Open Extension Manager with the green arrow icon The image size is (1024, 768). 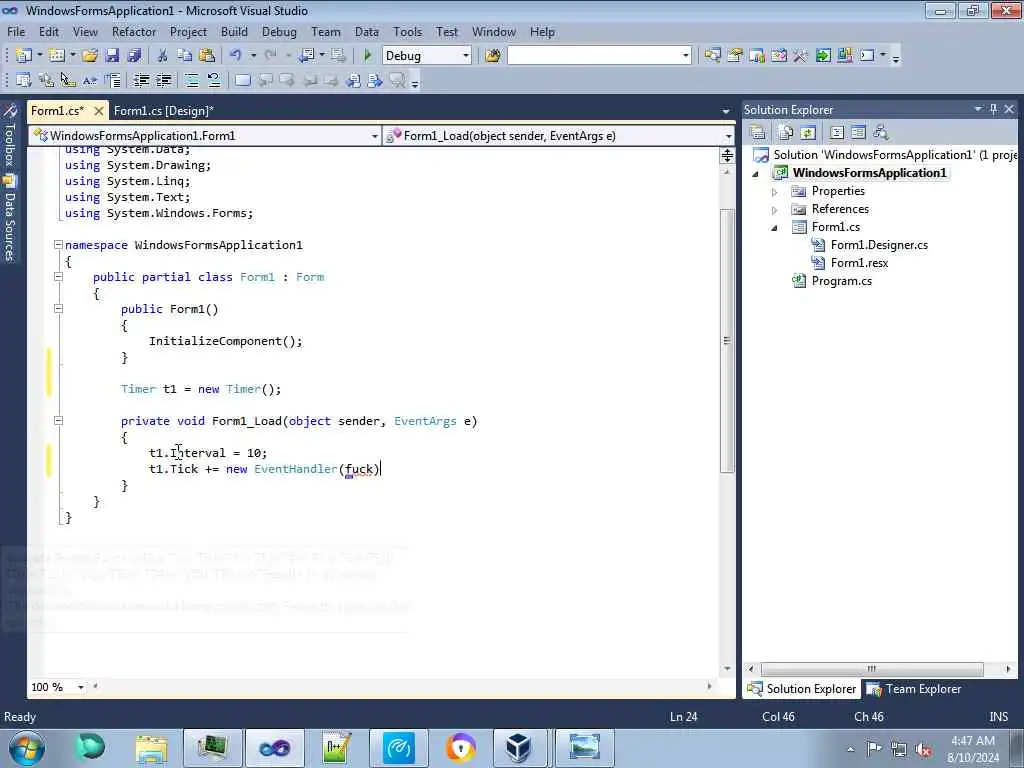click(823, 56)
